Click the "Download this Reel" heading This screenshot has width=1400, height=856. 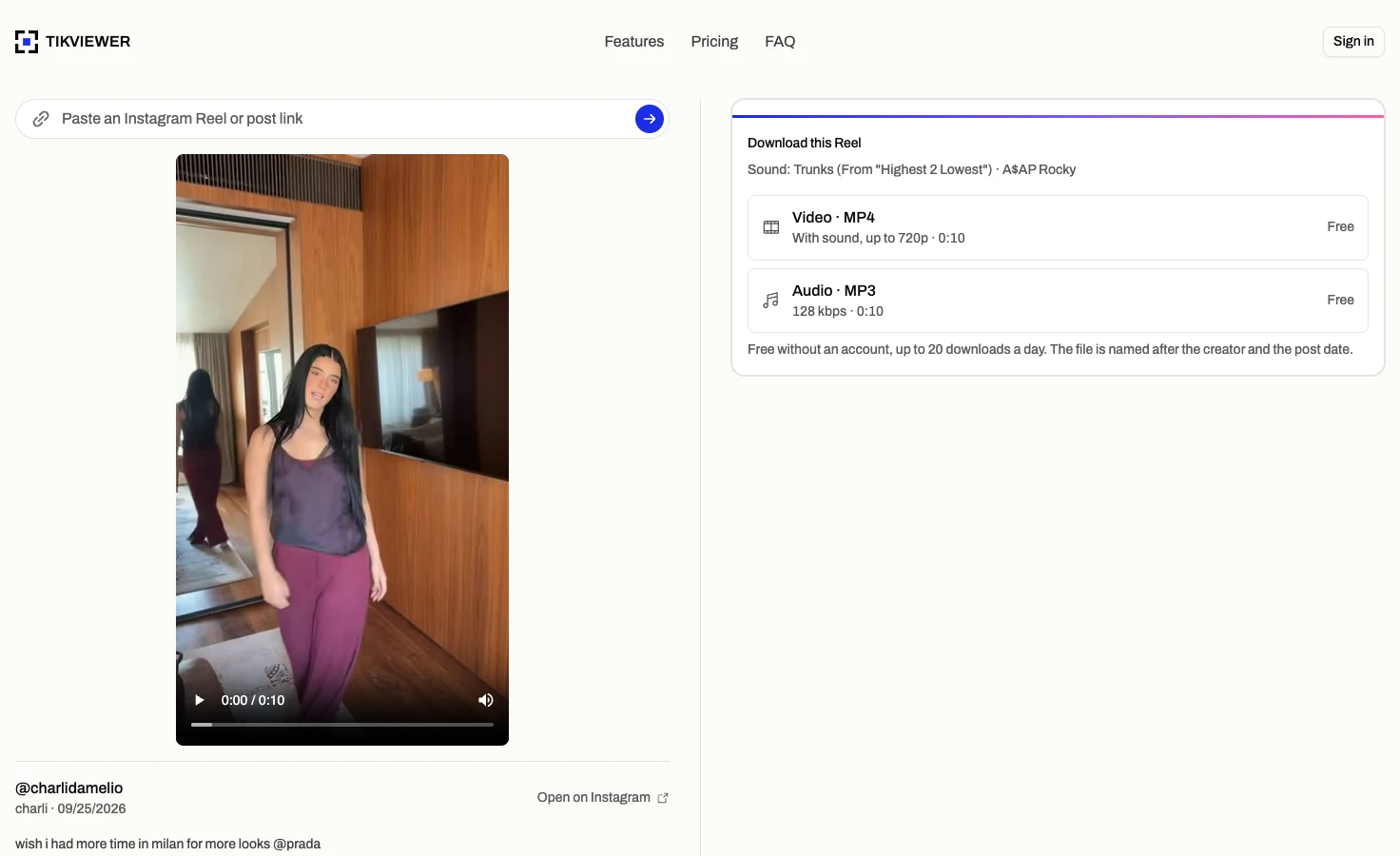coord(805,144)
